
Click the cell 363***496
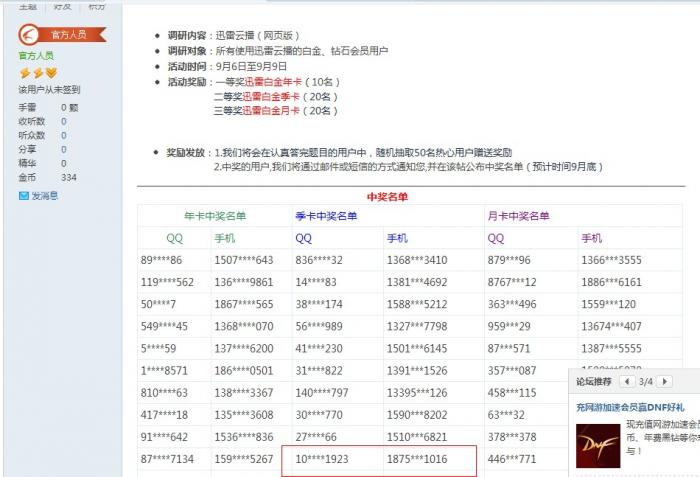coord(512,304)
